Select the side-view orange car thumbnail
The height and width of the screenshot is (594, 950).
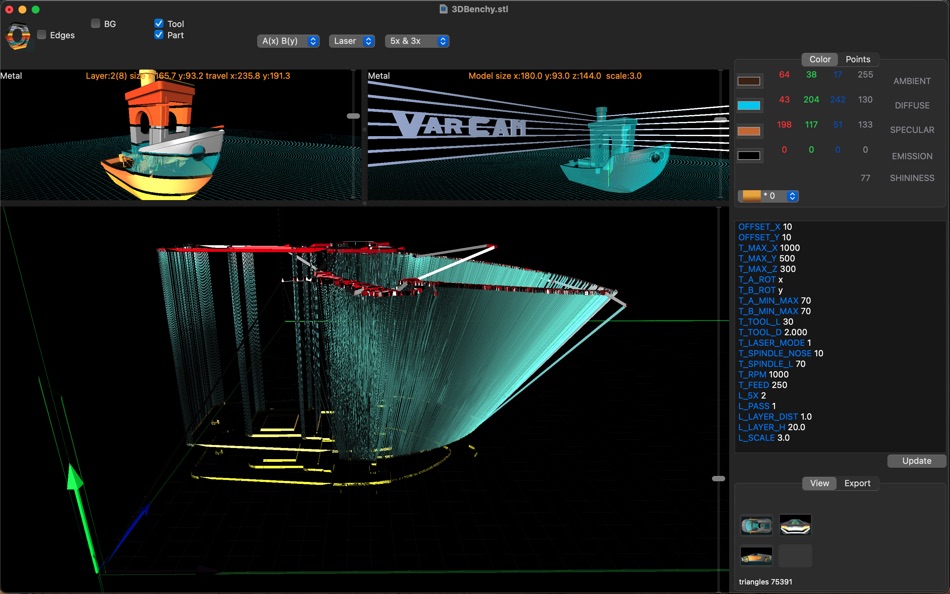click(756, 556)
